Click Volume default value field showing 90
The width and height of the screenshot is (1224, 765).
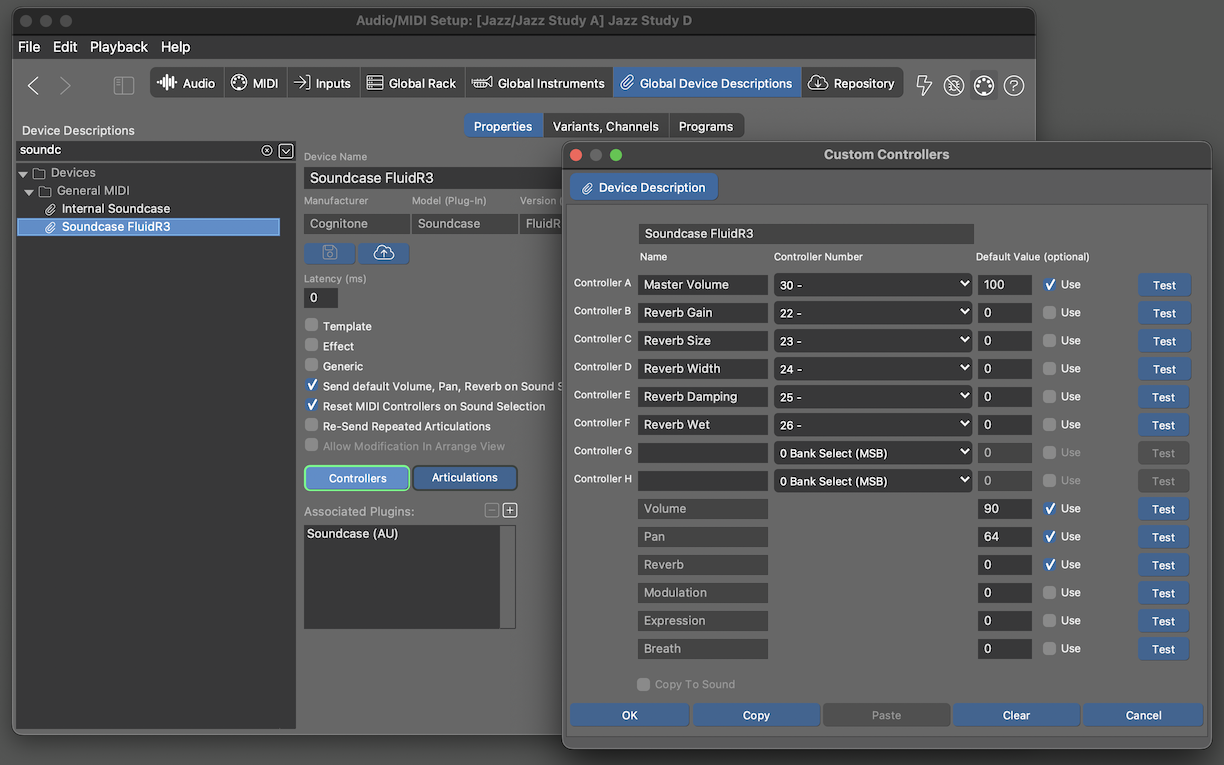coord(1004,509)
